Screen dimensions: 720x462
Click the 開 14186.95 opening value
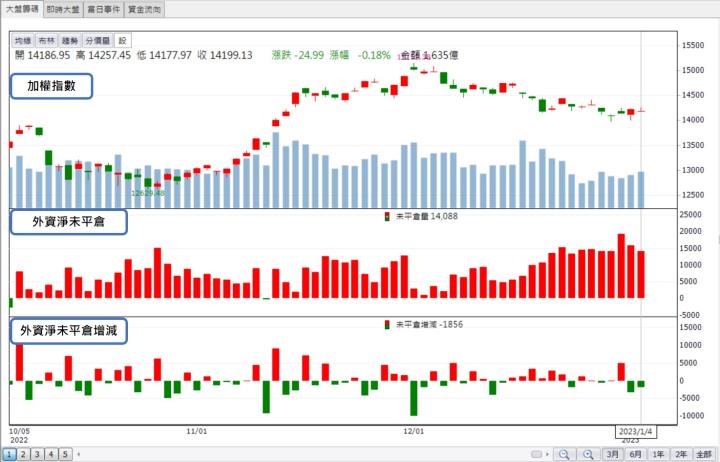click(42, 56)
